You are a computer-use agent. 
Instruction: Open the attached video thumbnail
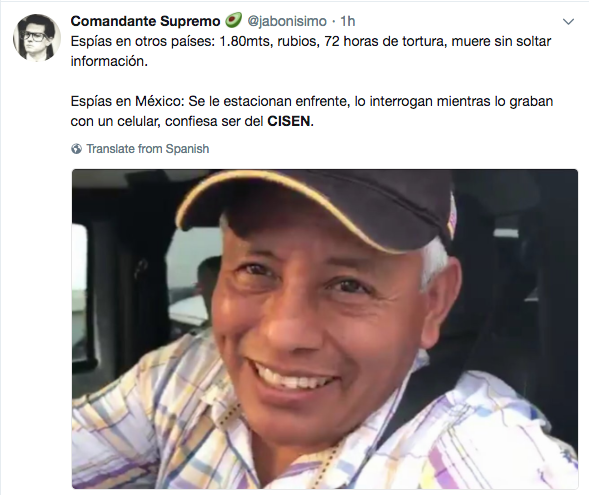point(325,329)
